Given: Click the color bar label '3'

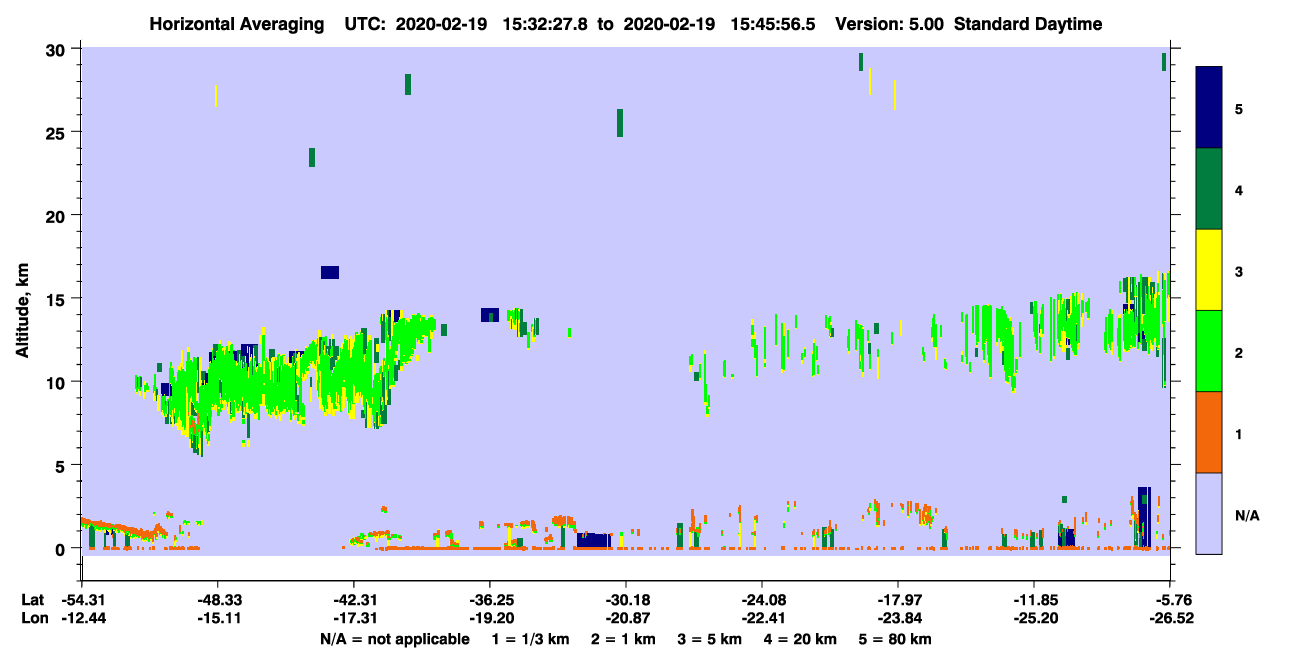Looking at the screenshot, I should [x=1239, y=271].
